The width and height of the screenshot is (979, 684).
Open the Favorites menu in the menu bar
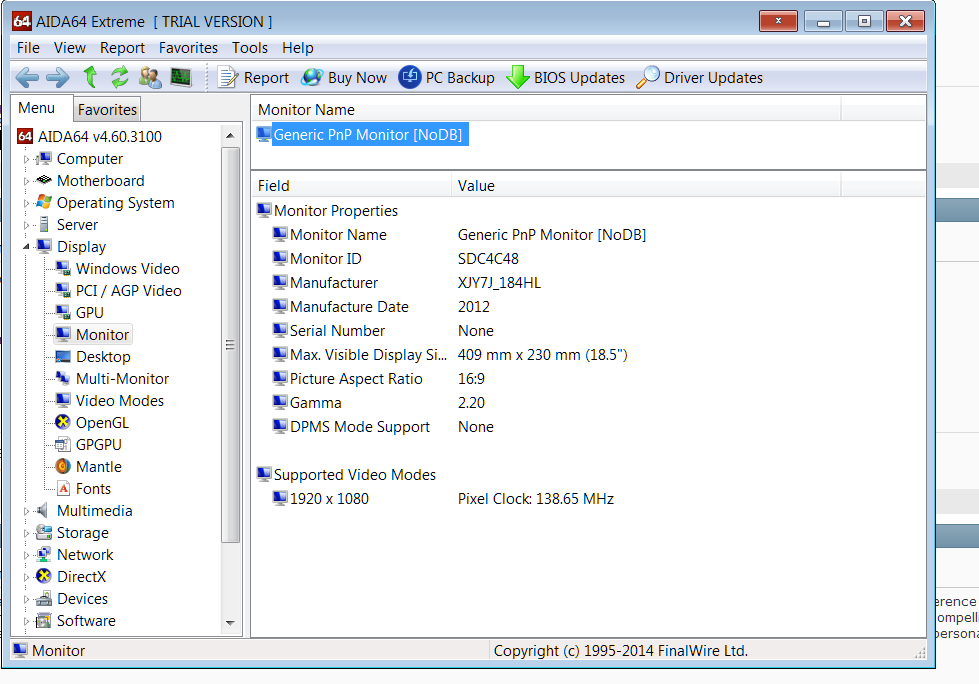point(188,48)
